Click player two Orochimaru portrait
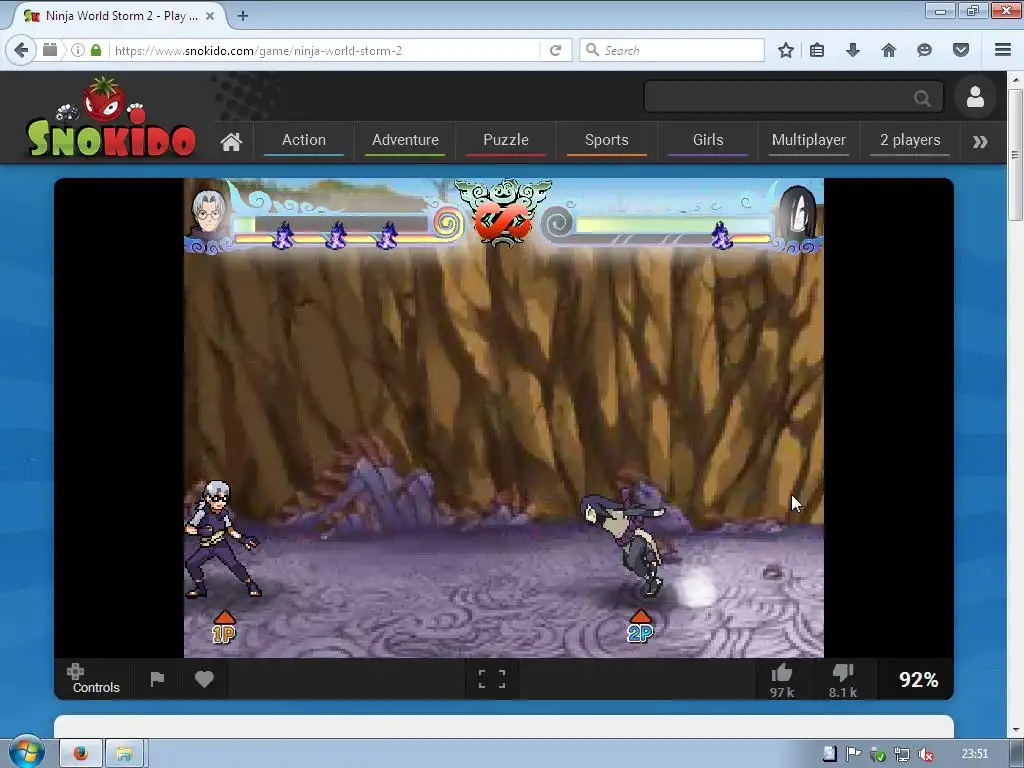The image size is (1024, 768). tap(798, 214)
